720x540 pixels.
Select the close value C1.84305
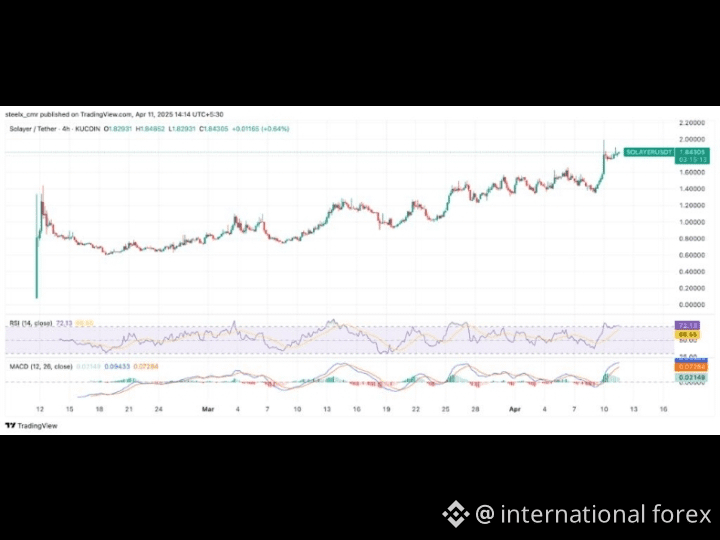pyautogui.click(x=214, y=129)
